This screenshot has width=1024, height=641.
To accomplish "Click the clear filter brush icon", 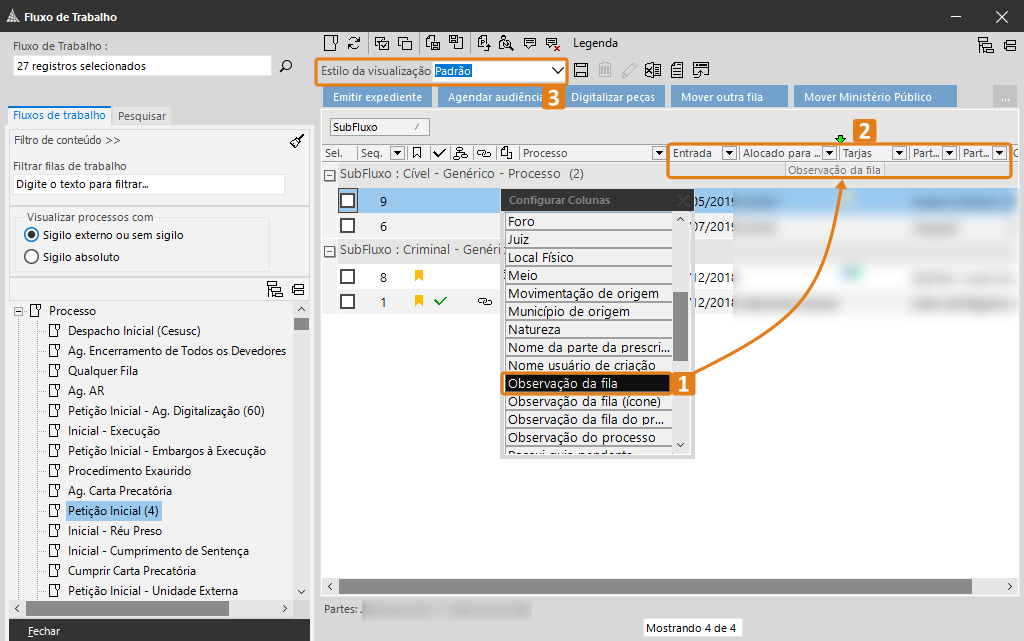I will point(296,141).
